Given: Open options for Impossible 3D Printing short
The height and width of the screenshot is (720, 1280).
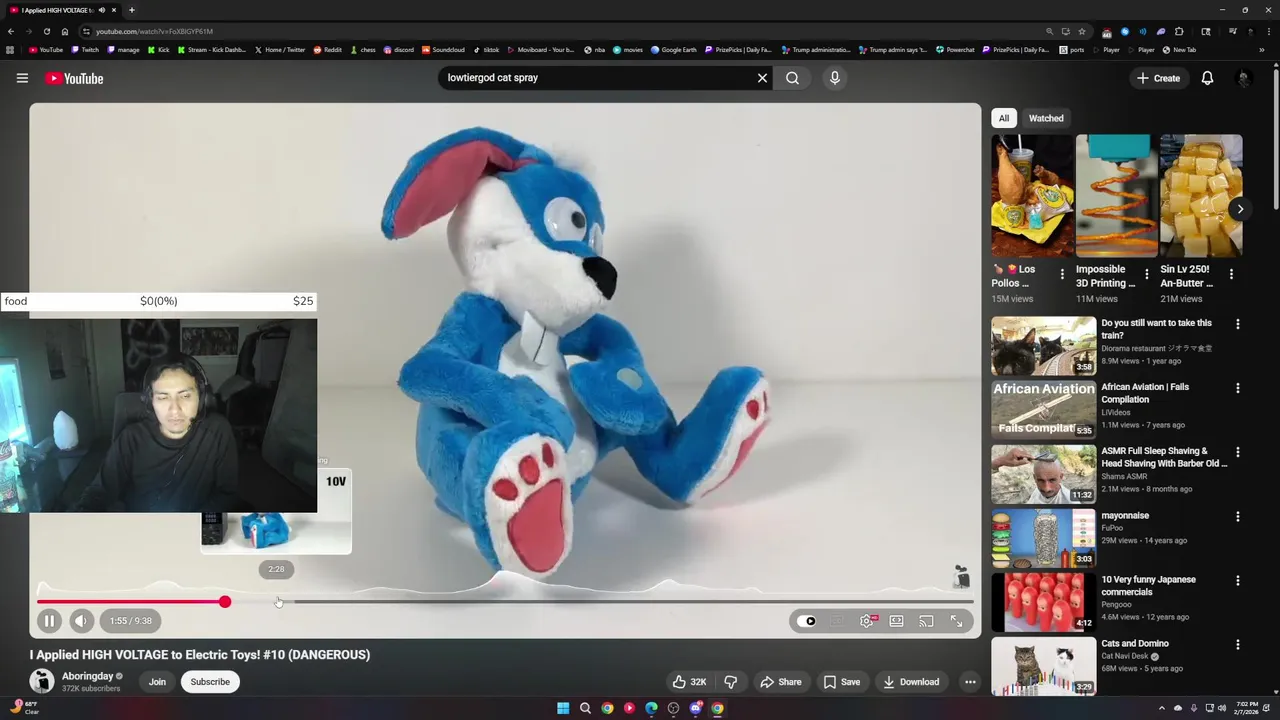Looking at the screenshot, I should (1147, 274).
